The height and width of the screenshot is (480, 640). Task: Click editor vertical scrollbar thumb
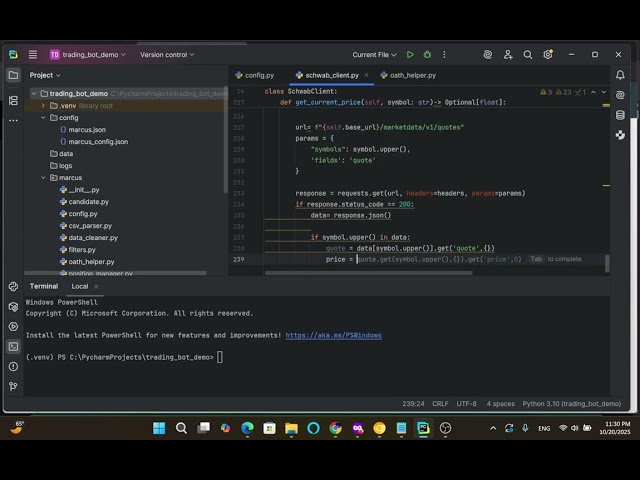pos(607,263)
